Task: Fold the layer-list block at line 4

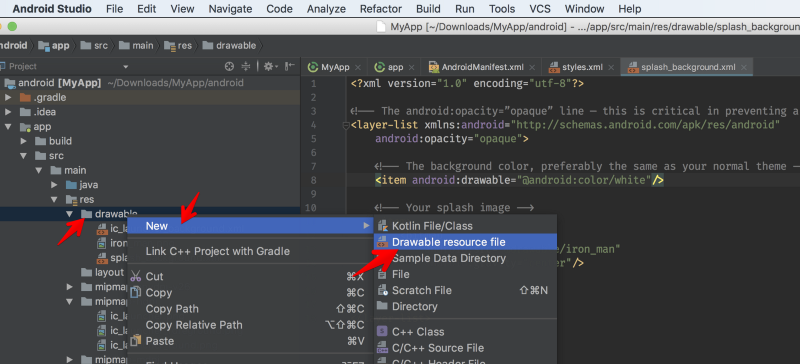Action: pyautogui.click(x=346, y=125)
